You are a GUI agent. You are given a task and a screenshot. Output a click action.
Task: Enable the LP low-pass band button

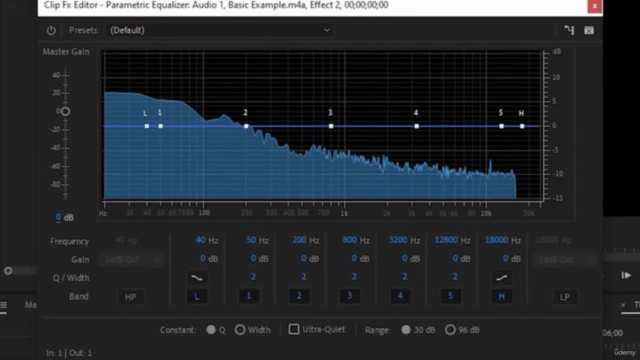click(565, 297)
